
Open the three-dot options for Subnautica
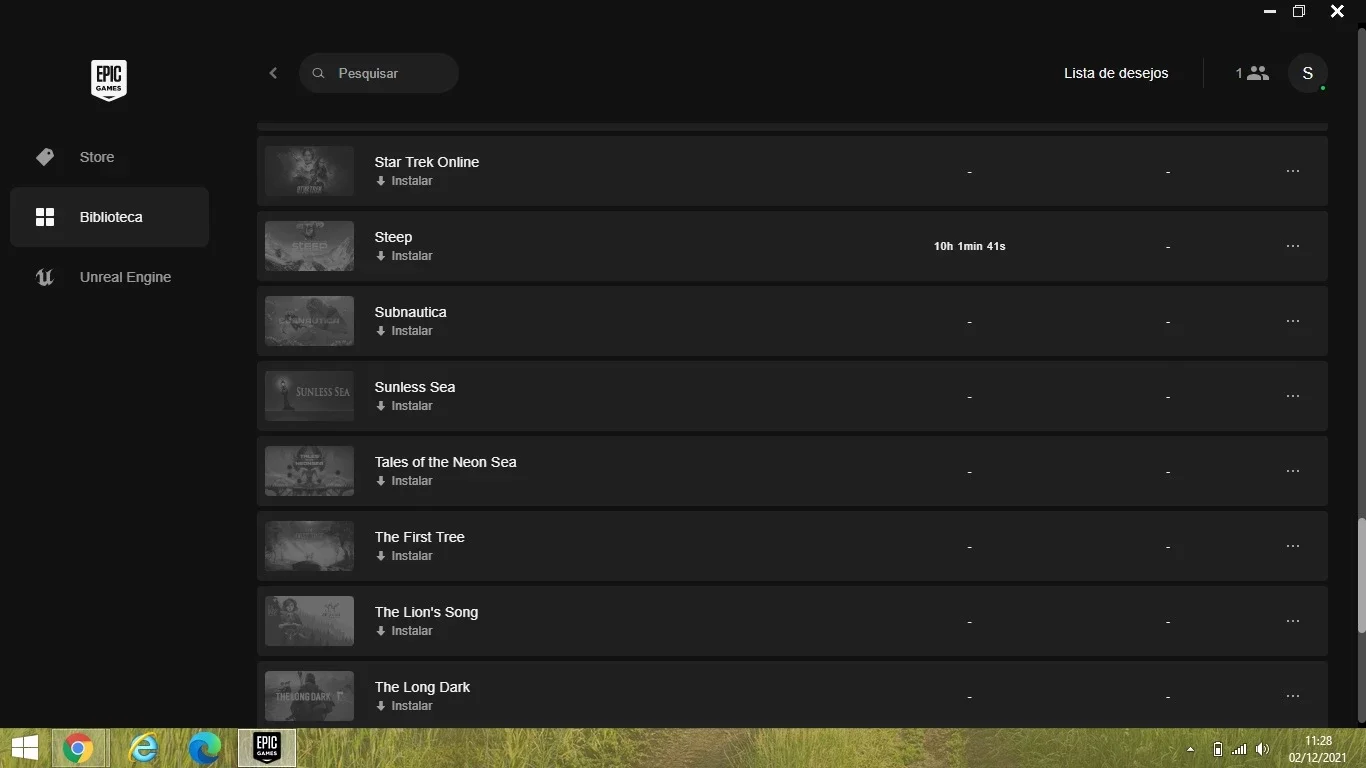tap(1293, 321)
